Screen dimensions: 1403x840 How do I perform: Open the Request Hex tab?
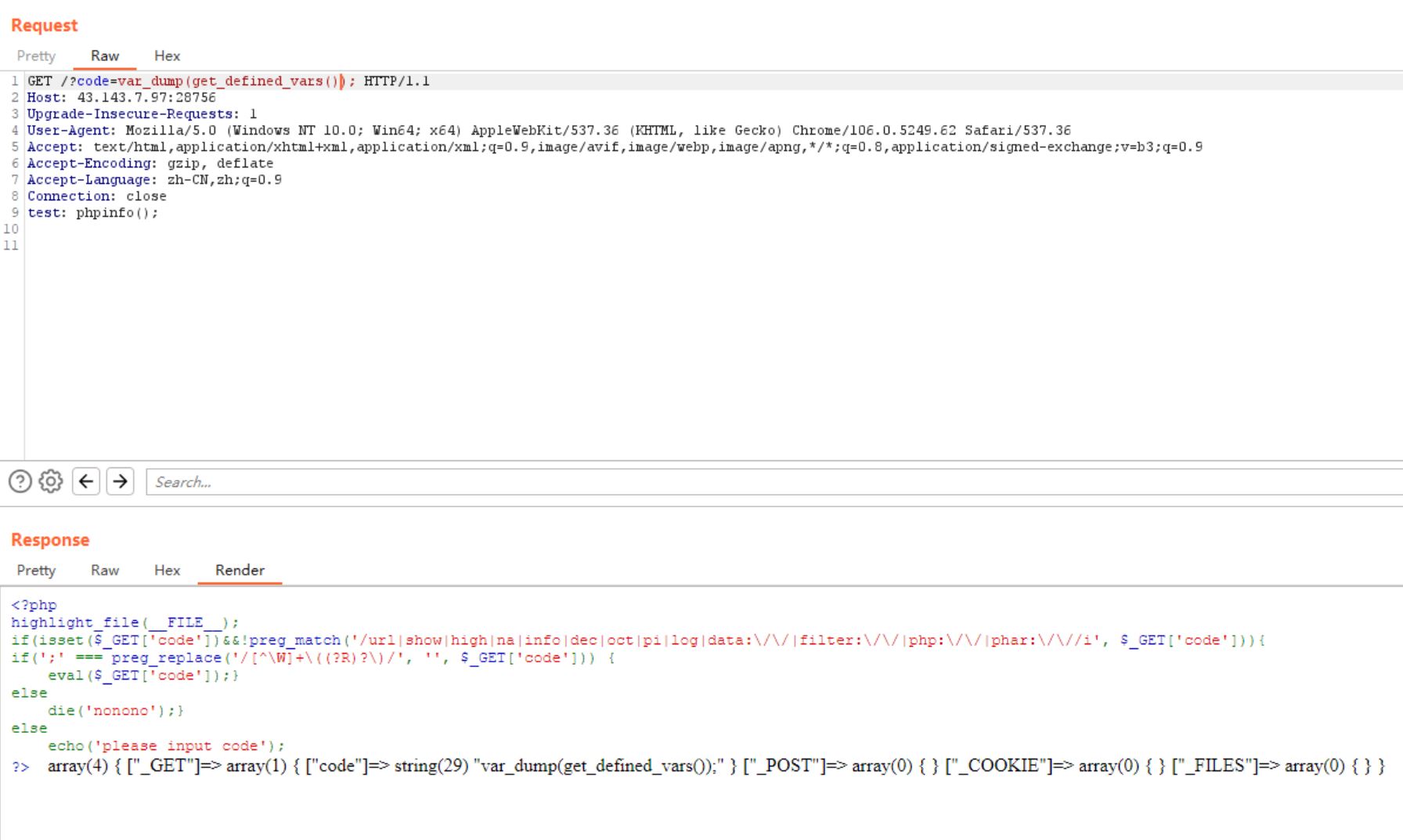pyautogui.click(x=167, y=56)
